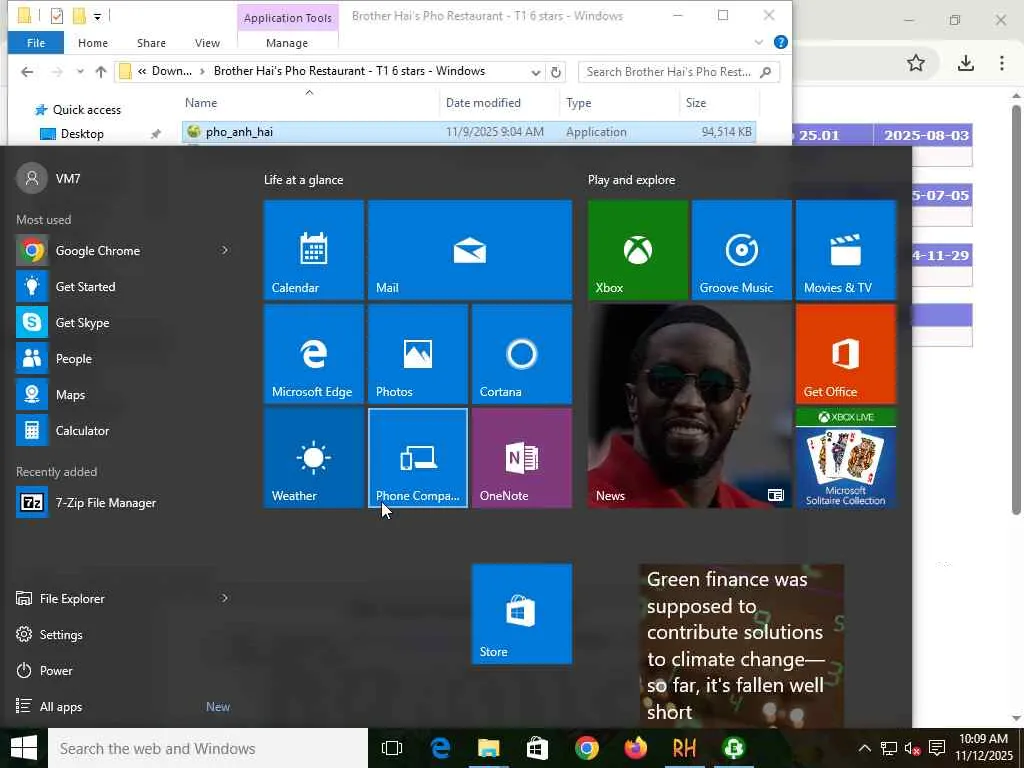Image resolution: width=1024 pixels, height=768 pixels.
Task: Open Maps app from Most used
Action: 70,395
